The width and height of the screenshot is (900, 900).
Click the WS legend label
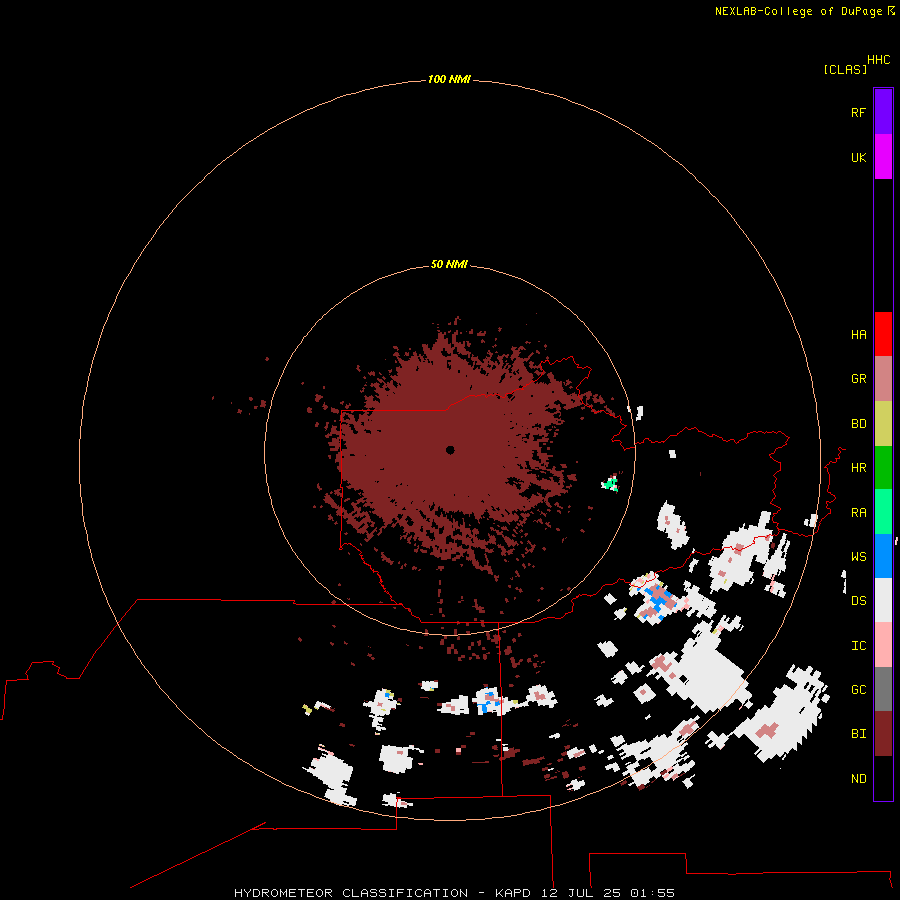(858, 557)
